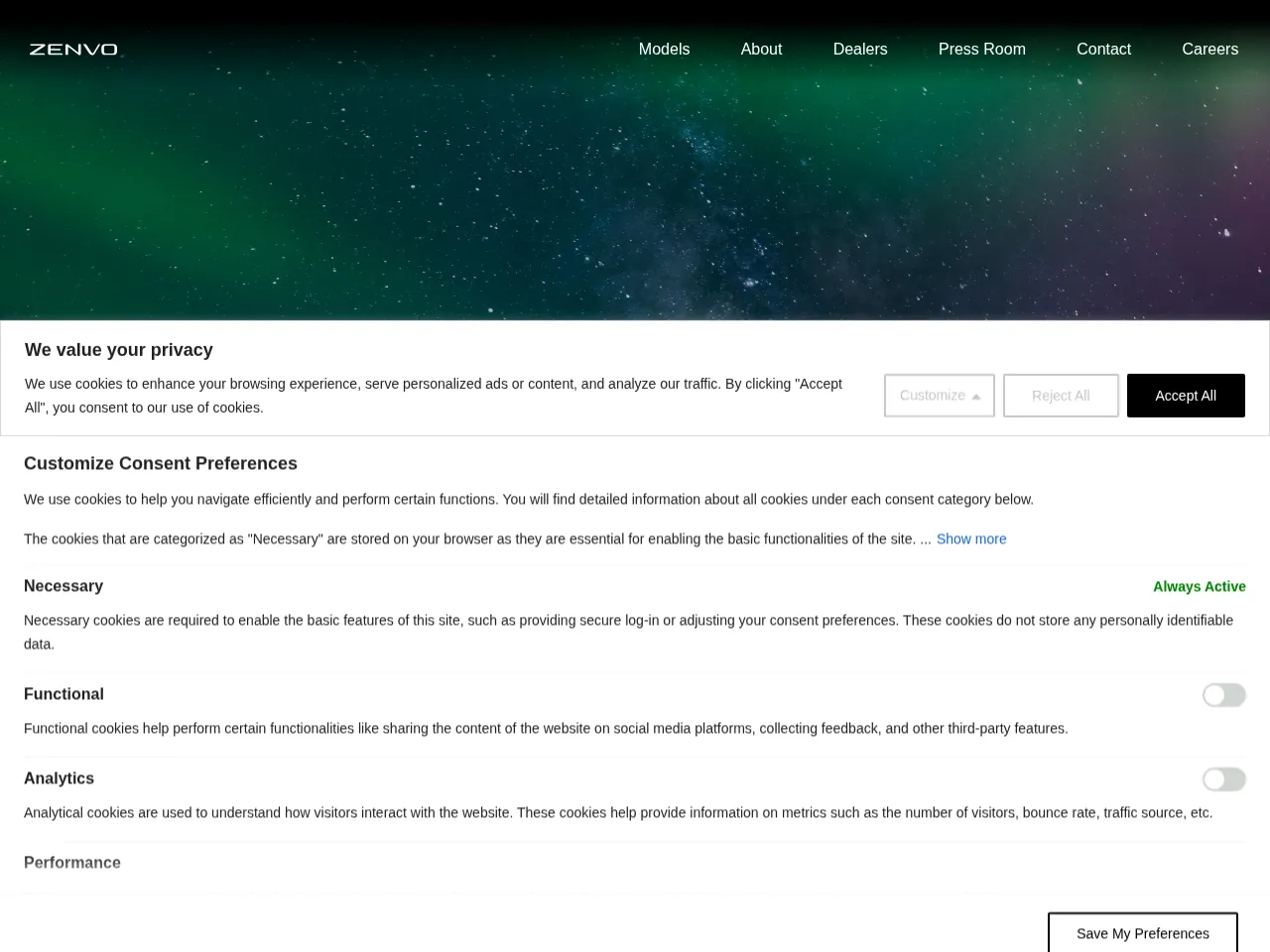Click the ZENVO logo
The width and height of the screenshot is (1270, 952).
pyautogui.click(x=73, y=49)
